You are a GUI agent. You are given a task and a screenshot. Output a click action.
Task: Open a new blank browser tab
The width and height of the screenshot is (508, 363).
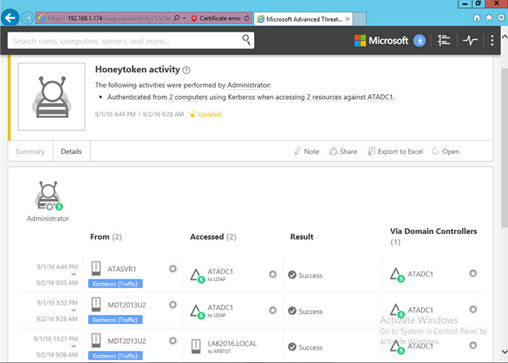click(360, 19)
